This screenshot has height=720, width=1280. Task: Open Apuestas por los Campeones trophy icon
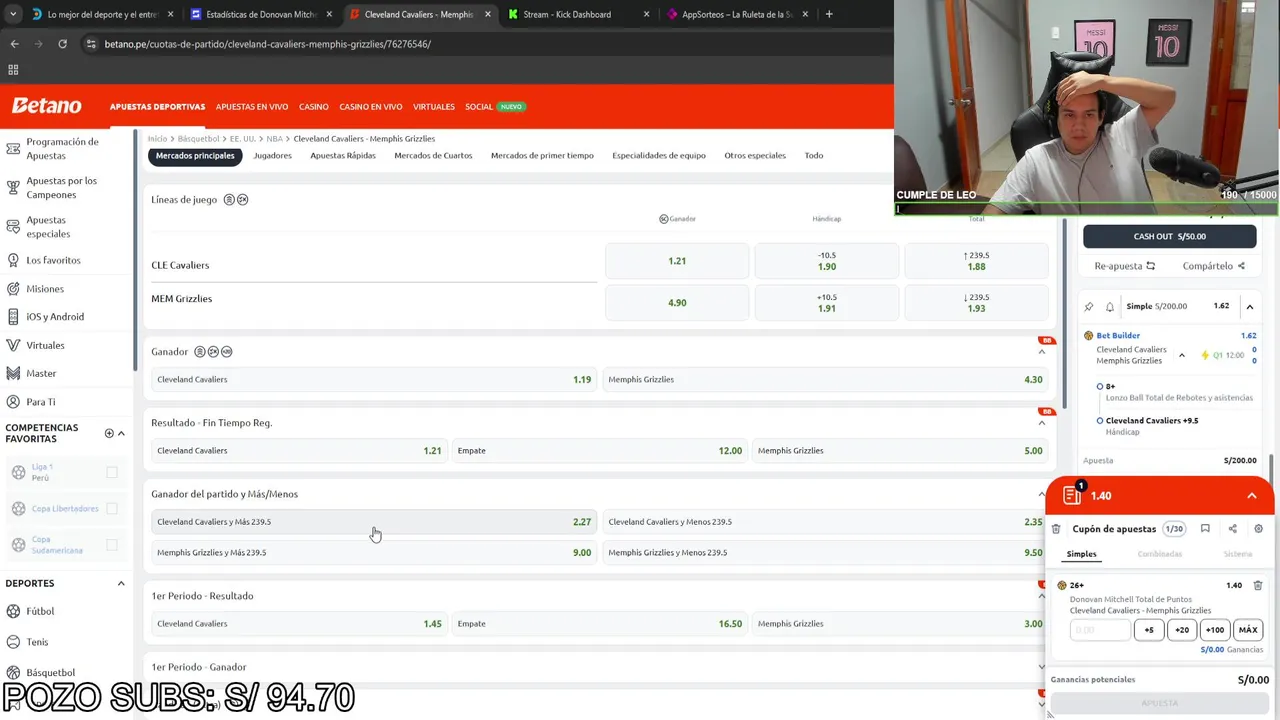coord(13,187)
